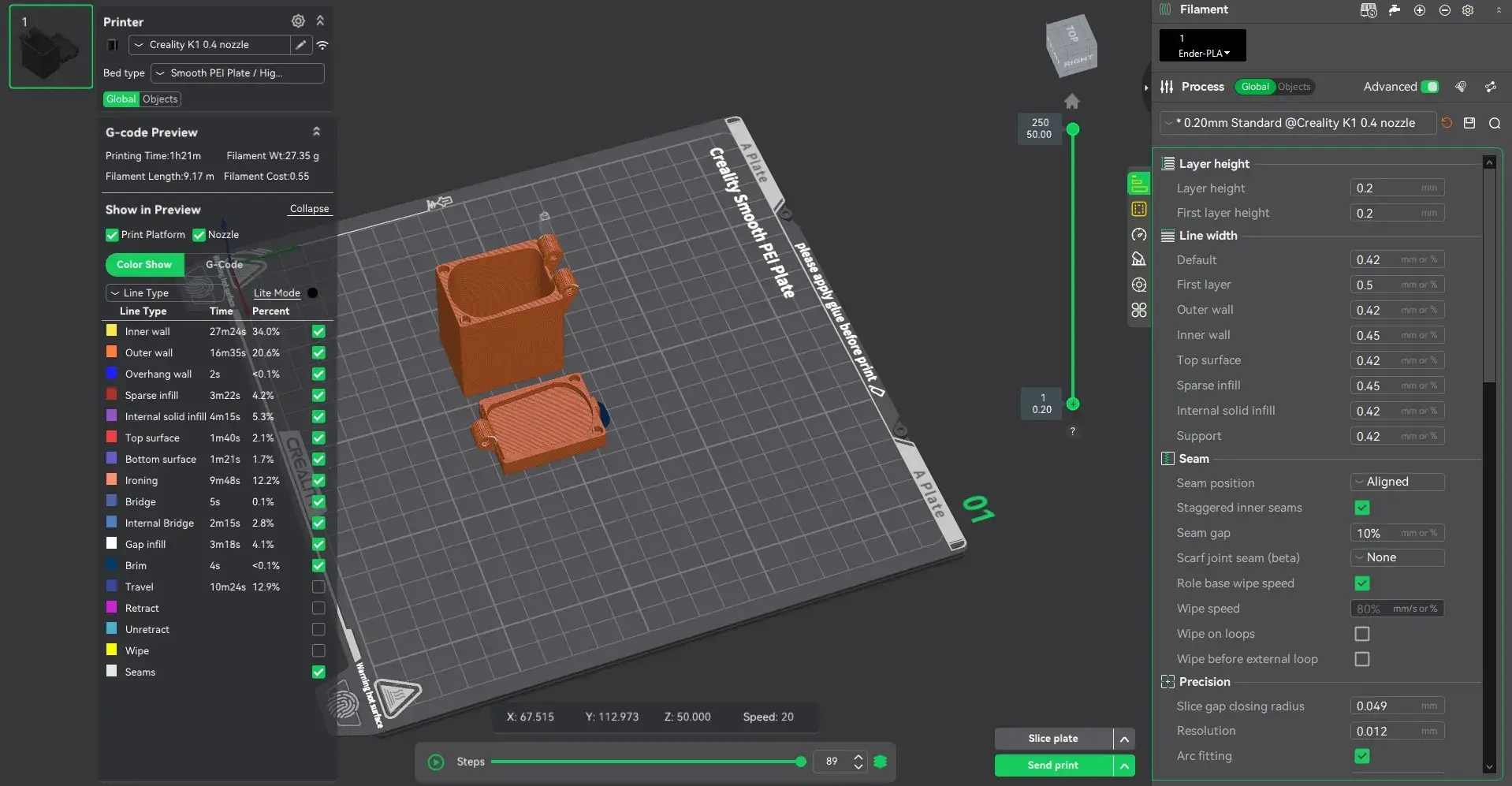The image size is (1512, 786).
Task: Open the Seam position dropdown
Action: click(x=1398, y=482)
